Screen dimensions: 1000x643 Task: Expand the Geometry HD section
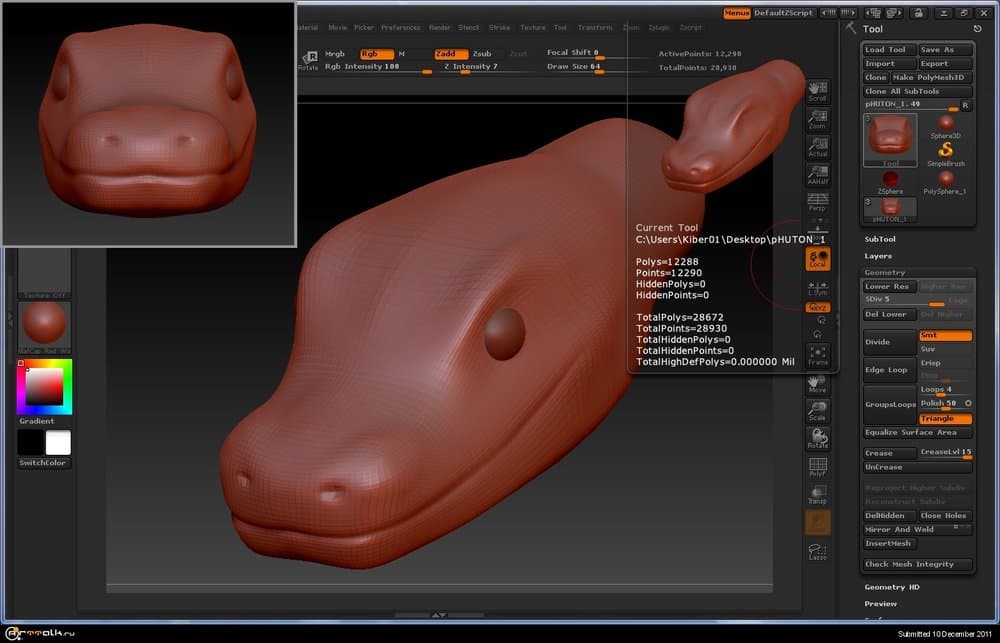click(x=892, y=587)
